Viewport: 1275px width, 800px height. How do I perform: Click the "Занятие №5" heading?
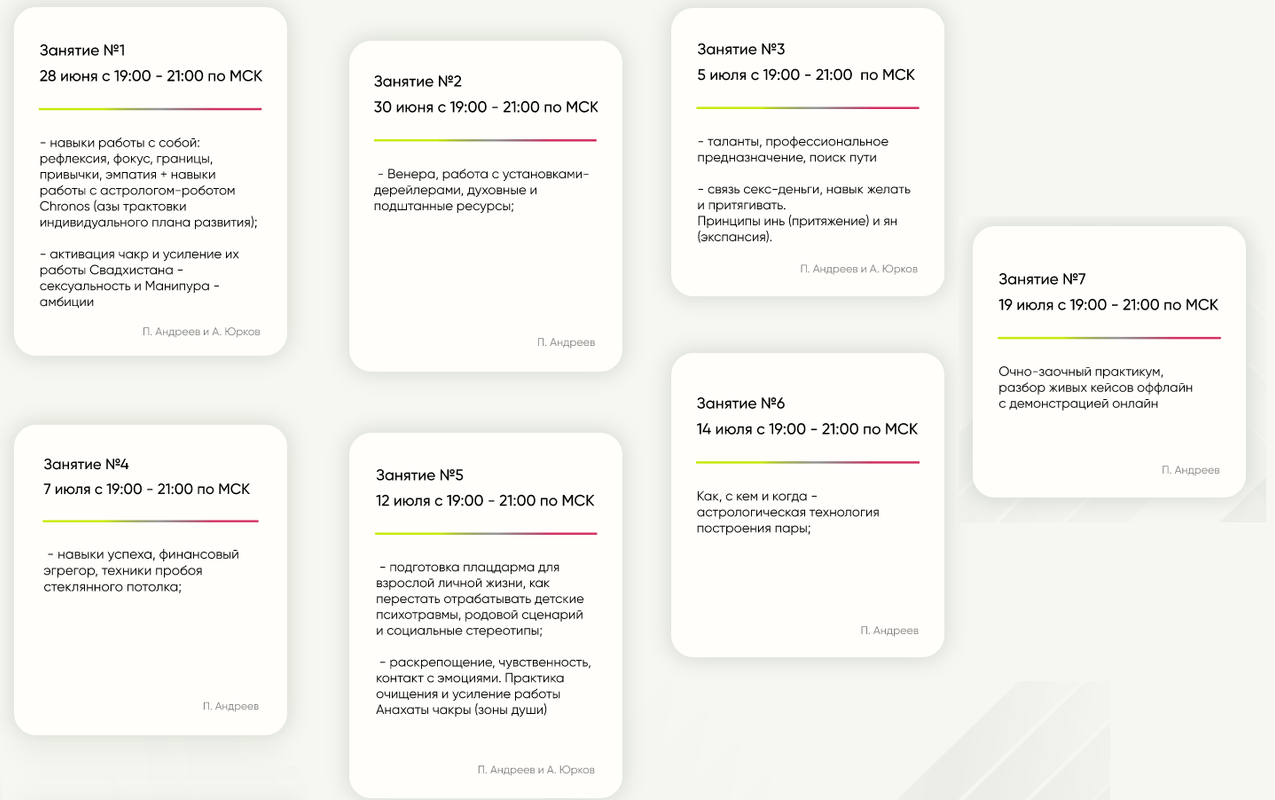(419, 475)
